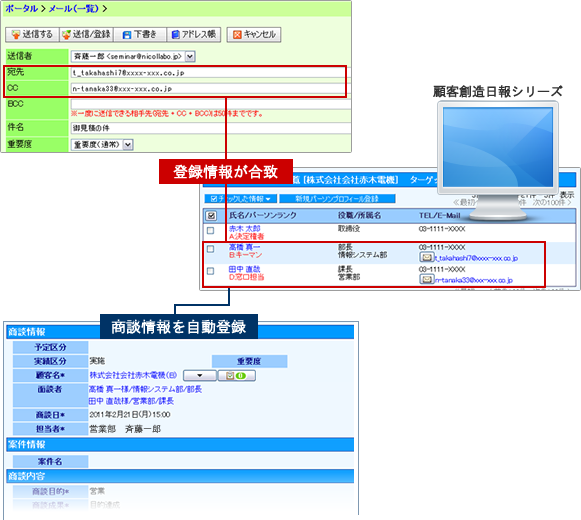This screenshot has width=581, height=520.
Task: Open the チェックした情報 dropdown menu
Action: click(x=241, y=199)
